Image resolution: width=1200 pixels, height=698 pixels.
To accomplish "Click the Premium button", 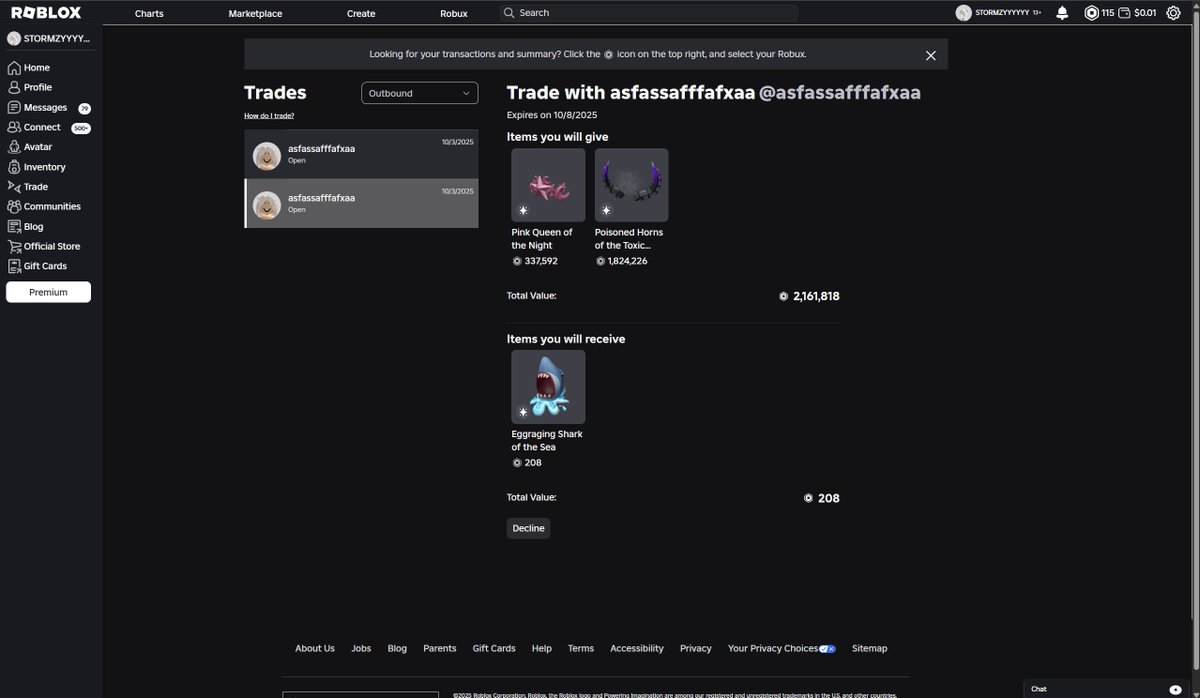I will tap(48, 292).
